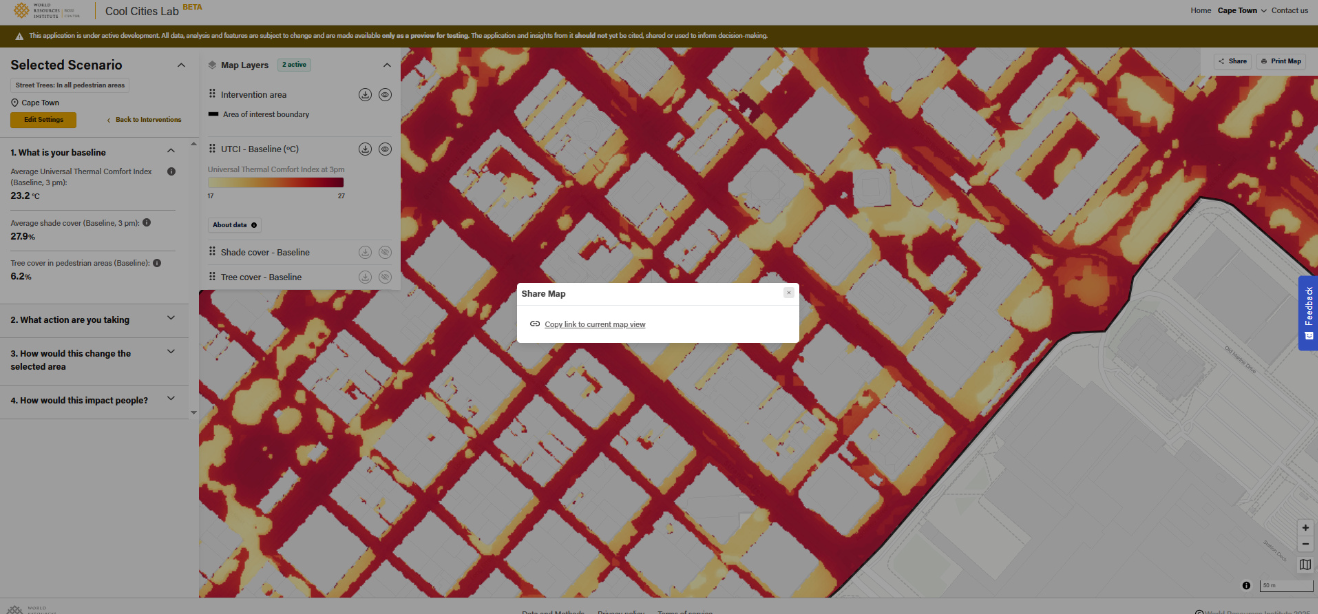Hide the UTCI - Baseline layer

click(x=385, y=149)
